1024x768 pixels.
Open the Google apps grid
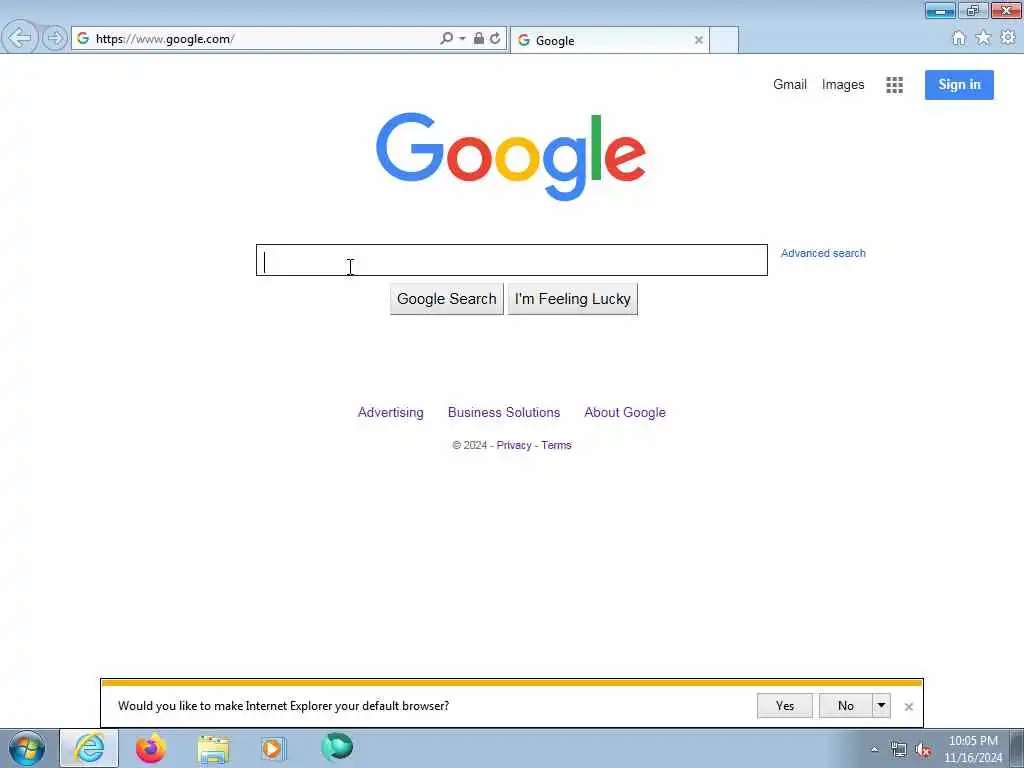(x=894, y=85)
